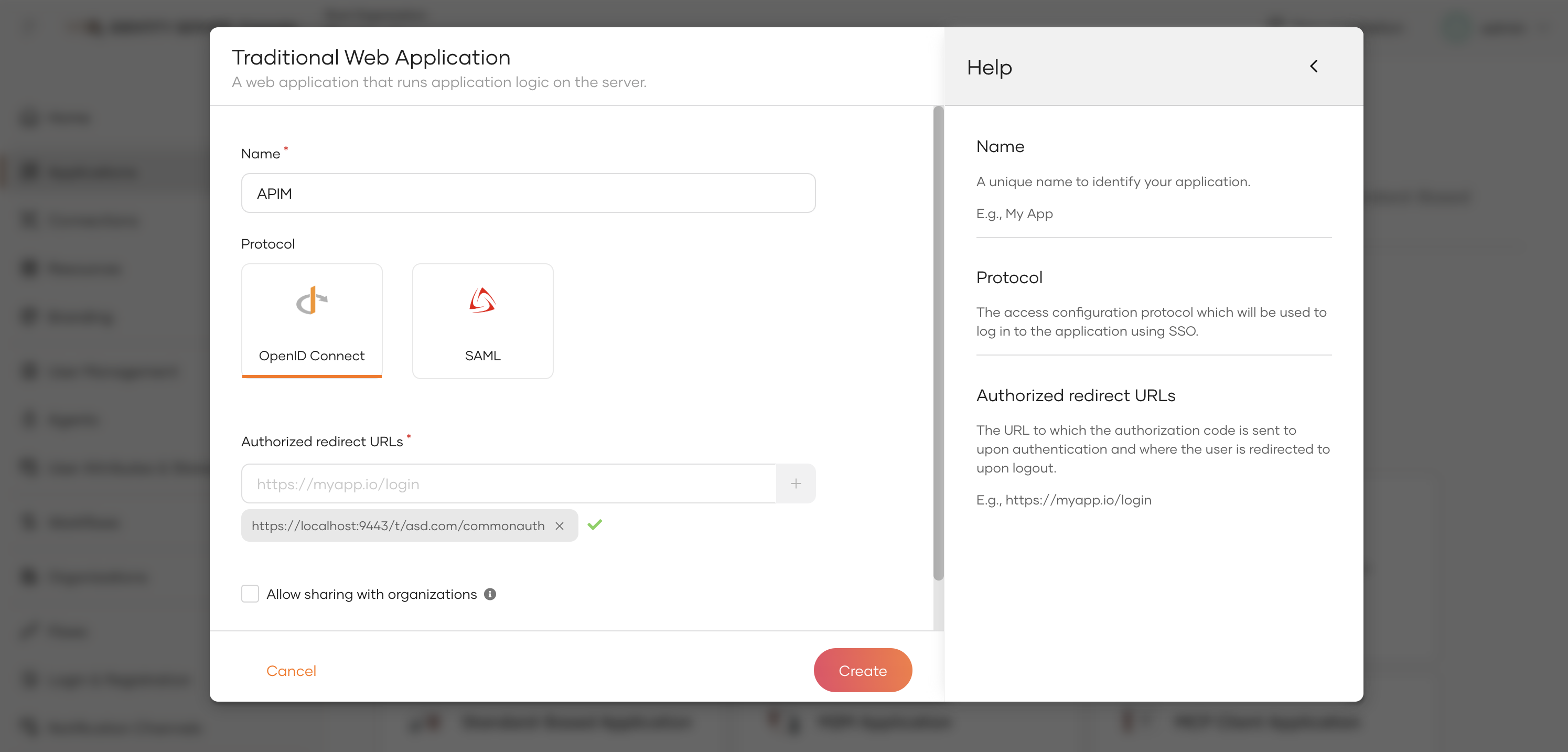Enable Allow sharing with organizations checkbox
This screenshot has width=1568, height=752.
[x=250, y=594]
